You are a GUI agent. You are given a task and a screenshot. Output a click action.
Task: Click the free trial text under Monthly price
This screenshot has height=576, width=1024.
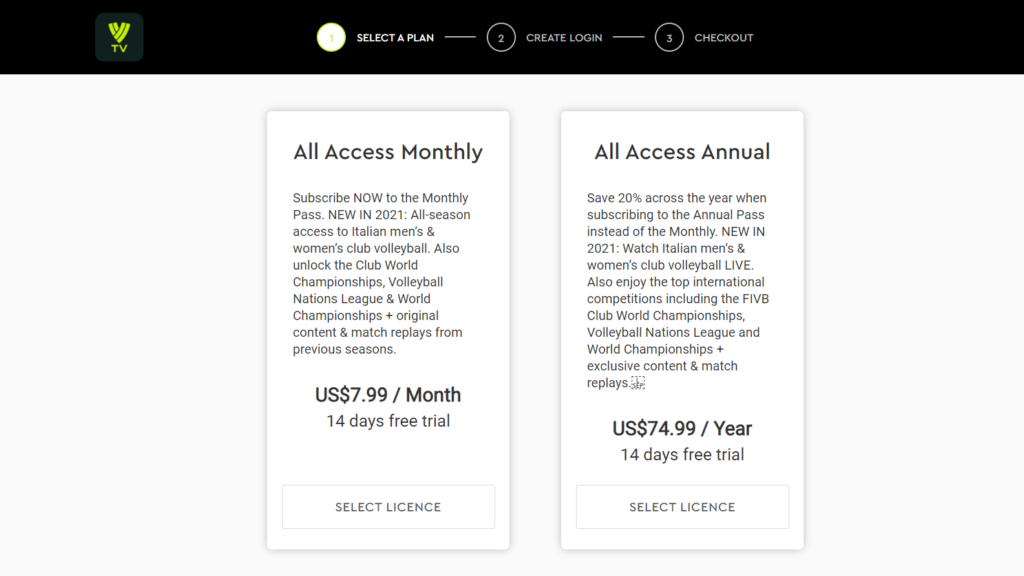[388, 421]
